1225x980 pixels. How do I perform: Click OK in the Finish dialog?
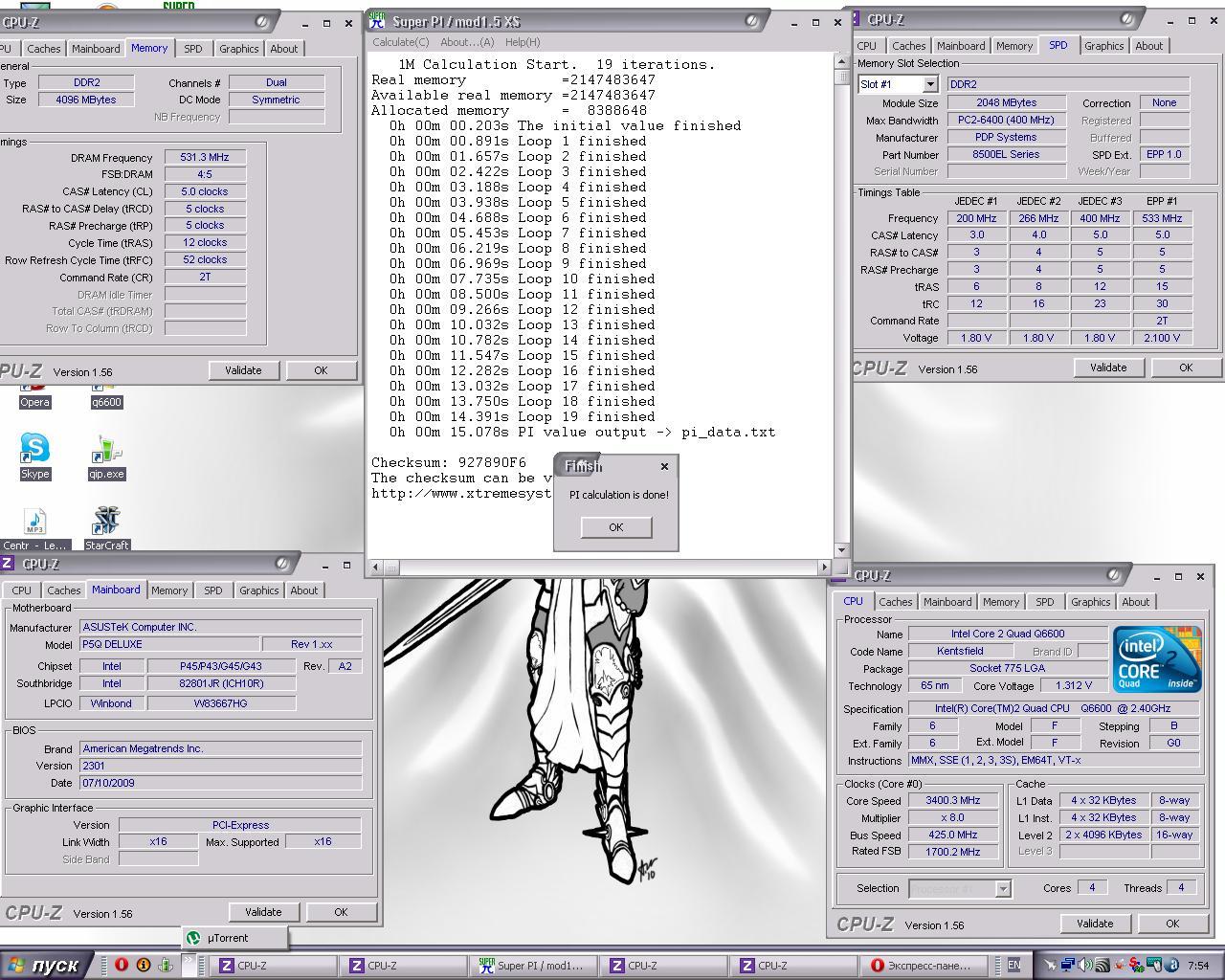click(x=616, y=527)
